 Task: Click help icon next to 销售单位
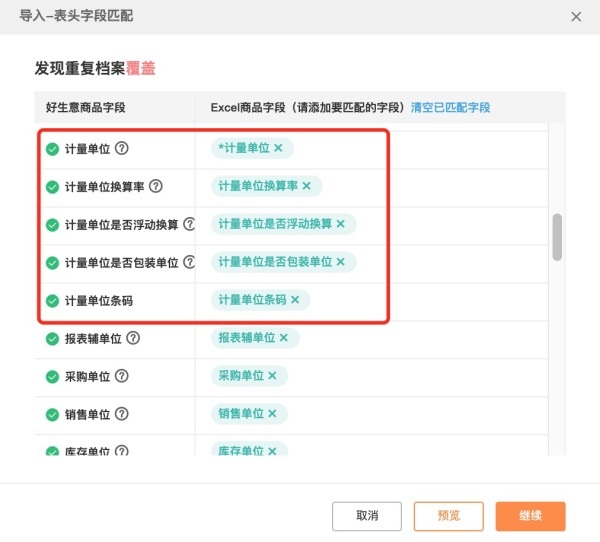122,414
